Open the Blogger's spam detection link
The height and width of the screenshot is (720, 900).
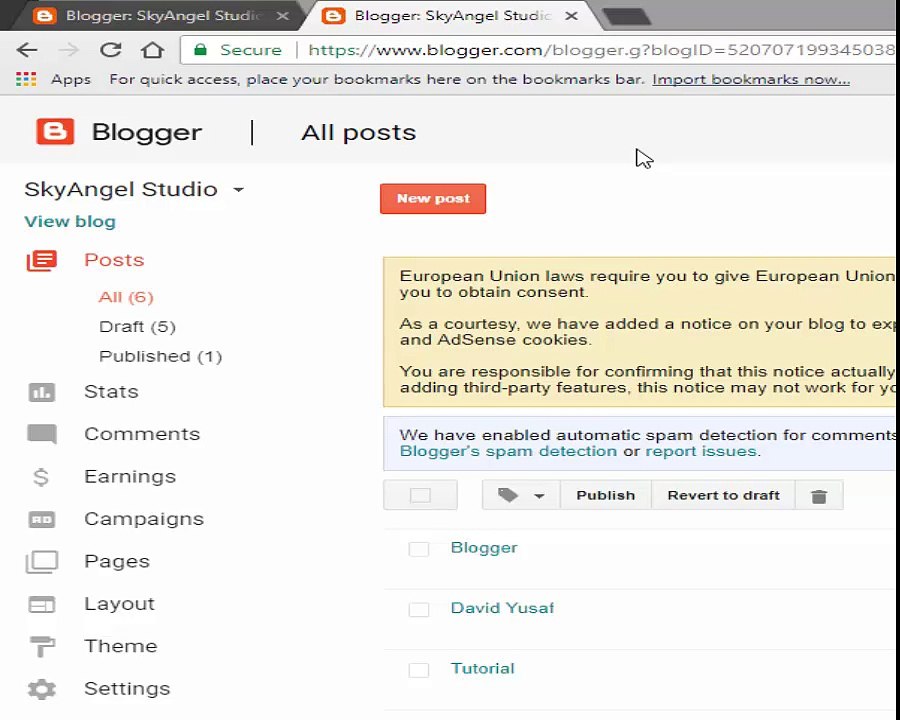coord(508,451)
